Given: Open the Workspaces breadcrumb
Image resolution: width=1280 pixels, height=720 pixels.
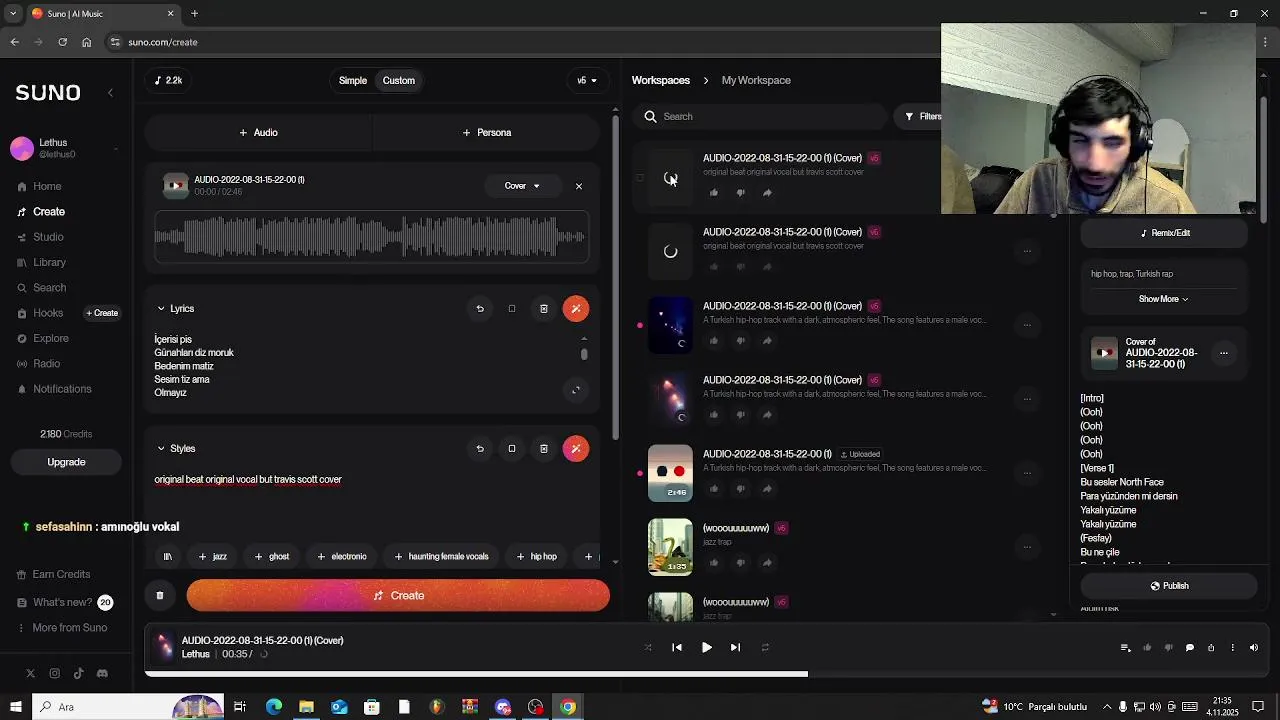Looking at the screenshot, I should point(661,80).
